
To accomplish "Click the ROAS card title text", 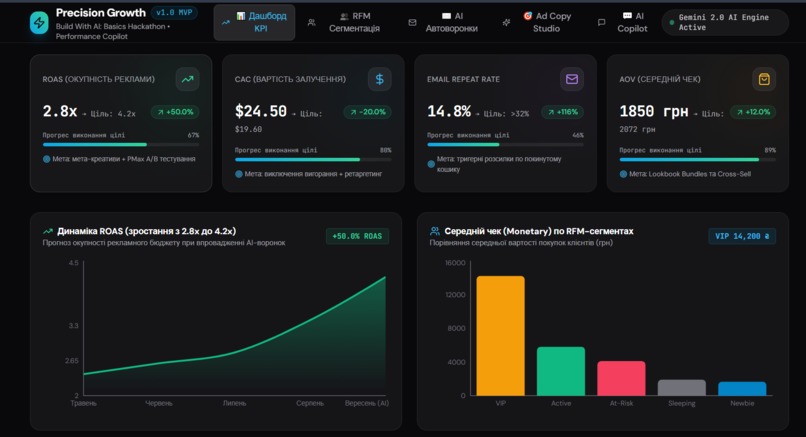I will click(99, 79).
